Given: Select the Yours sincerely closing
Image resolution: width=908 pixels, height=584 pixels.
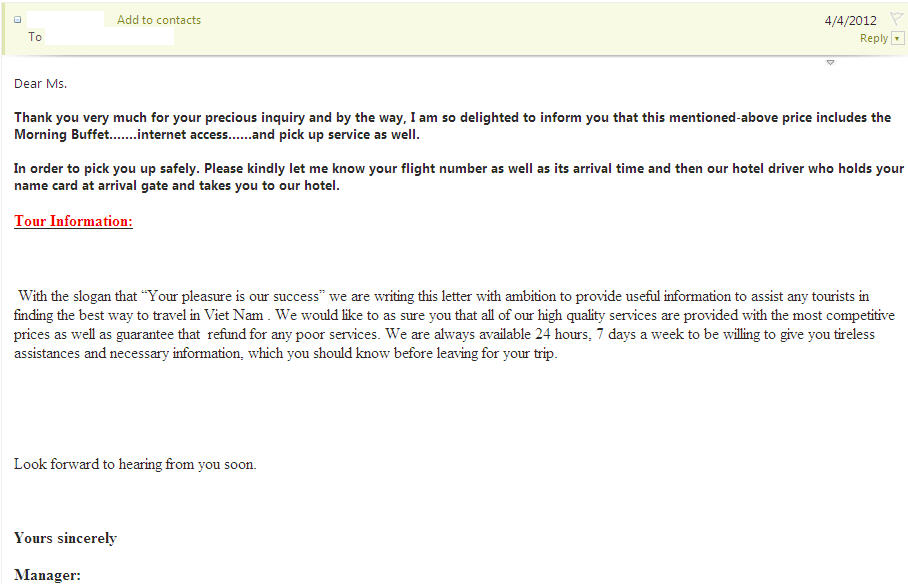Looking at the screenshot, I should (x=65, y=538).
